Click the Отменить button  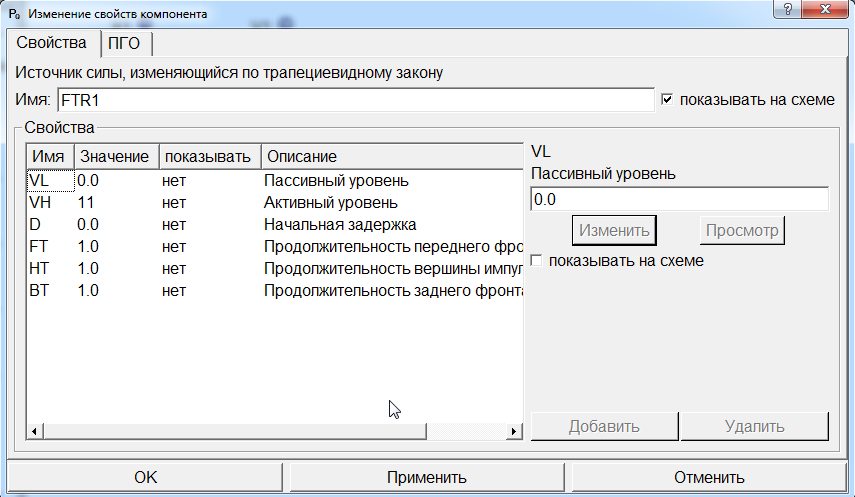(x=708, y=477)
